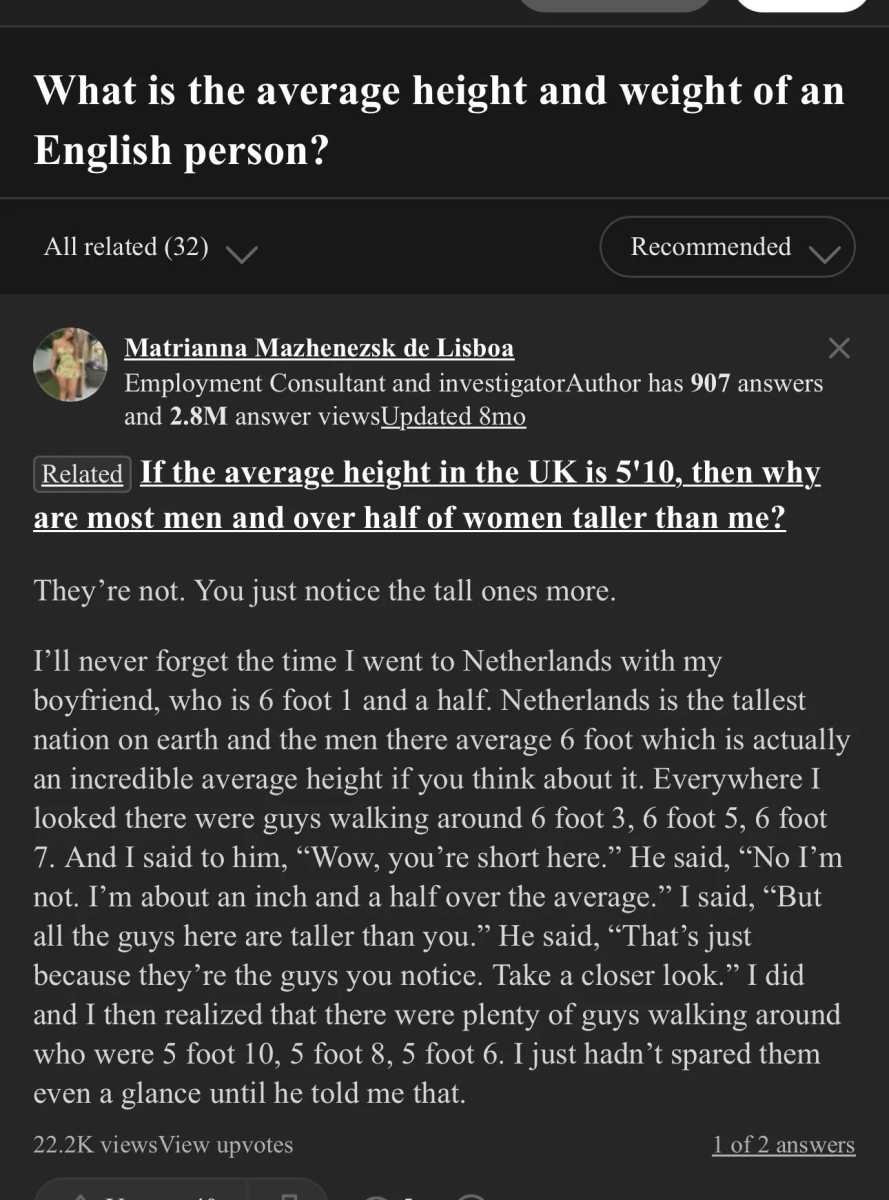Open Matrianna's profile picture
Screen dimensions: 889x1200
click(x=70, y=365)
